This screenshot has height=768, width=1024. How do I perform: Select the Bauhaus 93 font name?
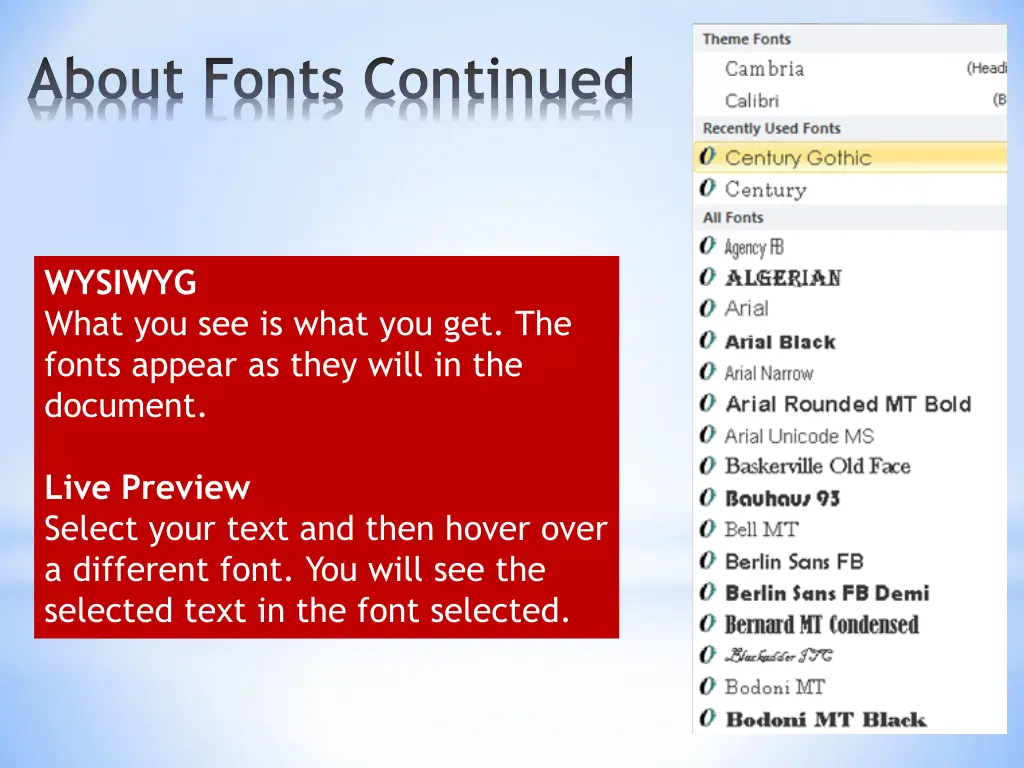[x=782, y=498]
